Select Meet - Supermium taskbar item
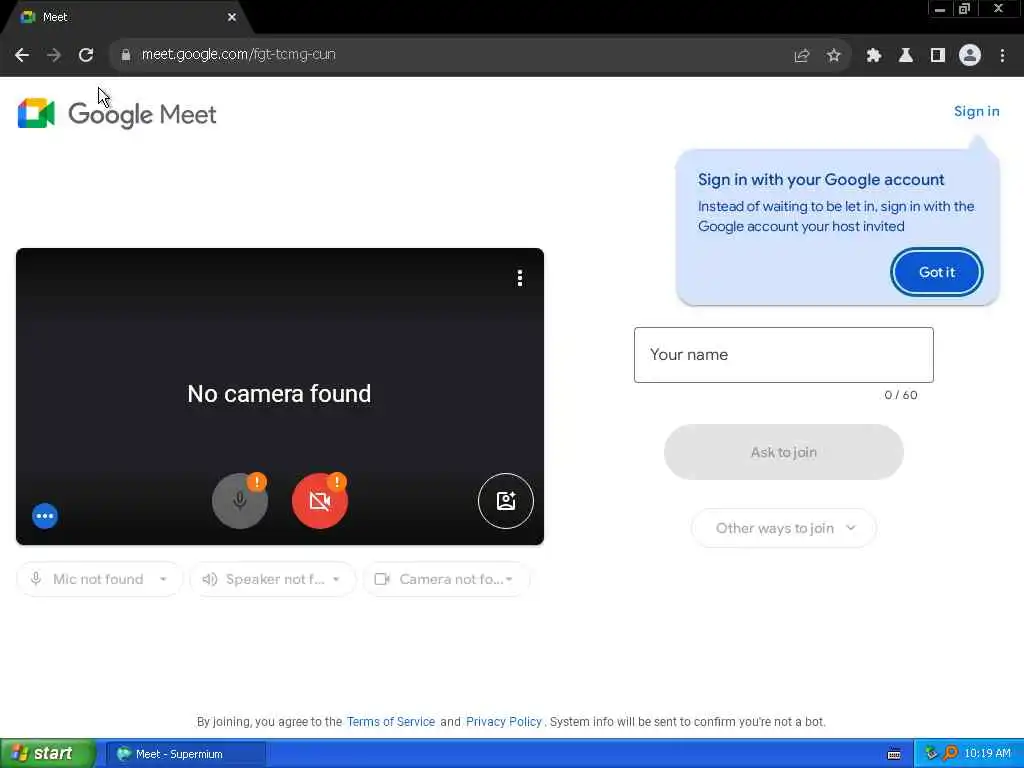 [186, 754]
